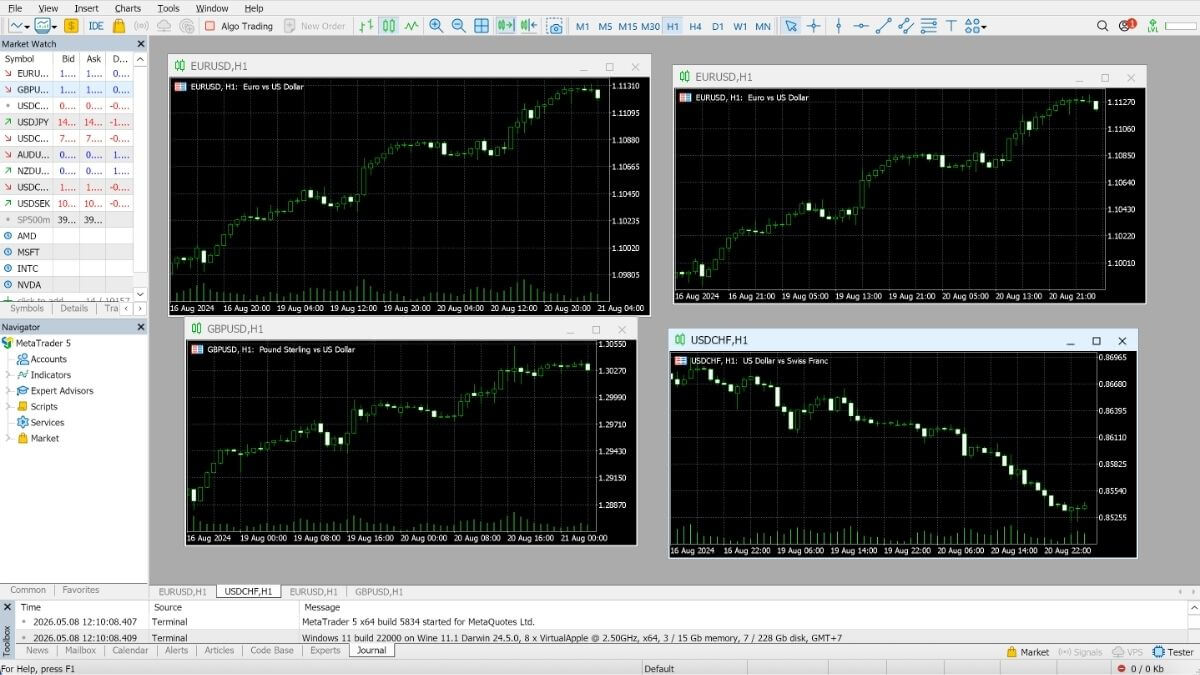Select the M15 timeframe
Viewport: 1200px width, 675px height.
click(x=627, y=26)
